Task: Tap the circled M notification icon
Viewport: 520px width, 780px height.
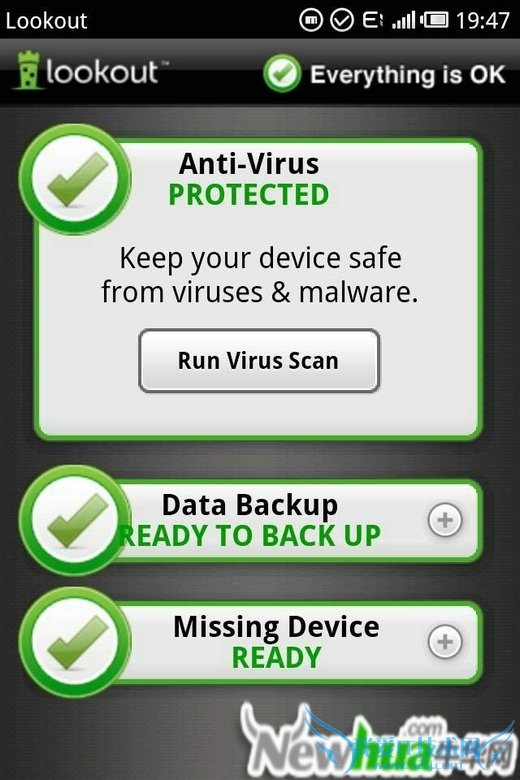Action: point(311,20)
